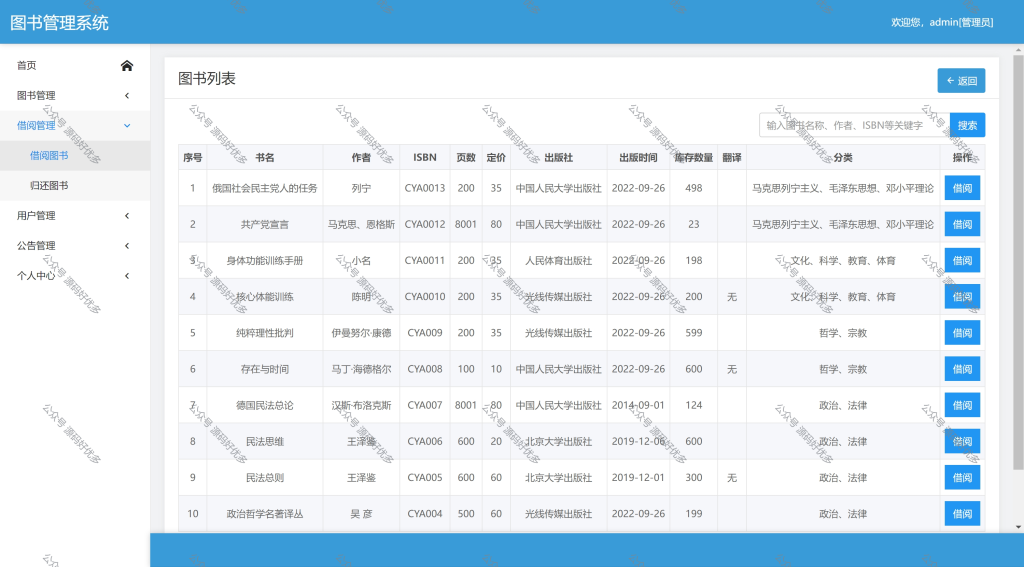1024x567 pixels.
Task: Select the ISBN cell CYA004
Action: coord(424,514)
